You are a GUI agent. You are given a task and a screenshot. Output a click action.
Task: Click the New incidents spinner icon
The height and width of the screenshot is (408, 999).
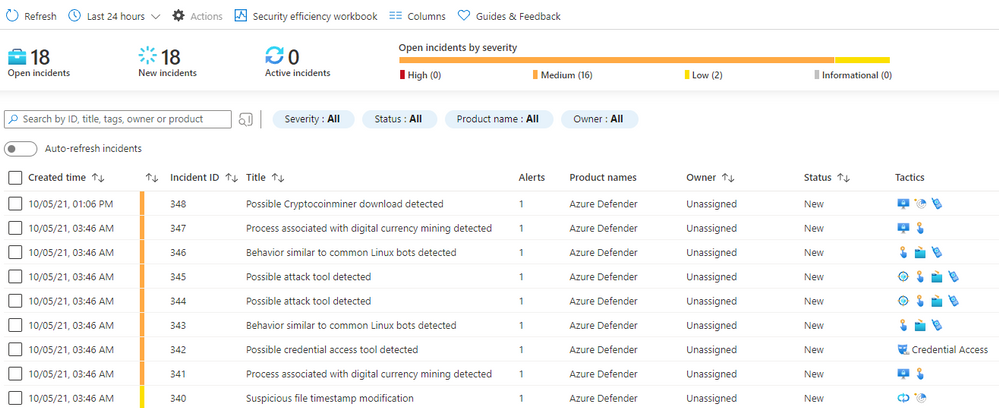pyautogui.click(x=147, y=56)
